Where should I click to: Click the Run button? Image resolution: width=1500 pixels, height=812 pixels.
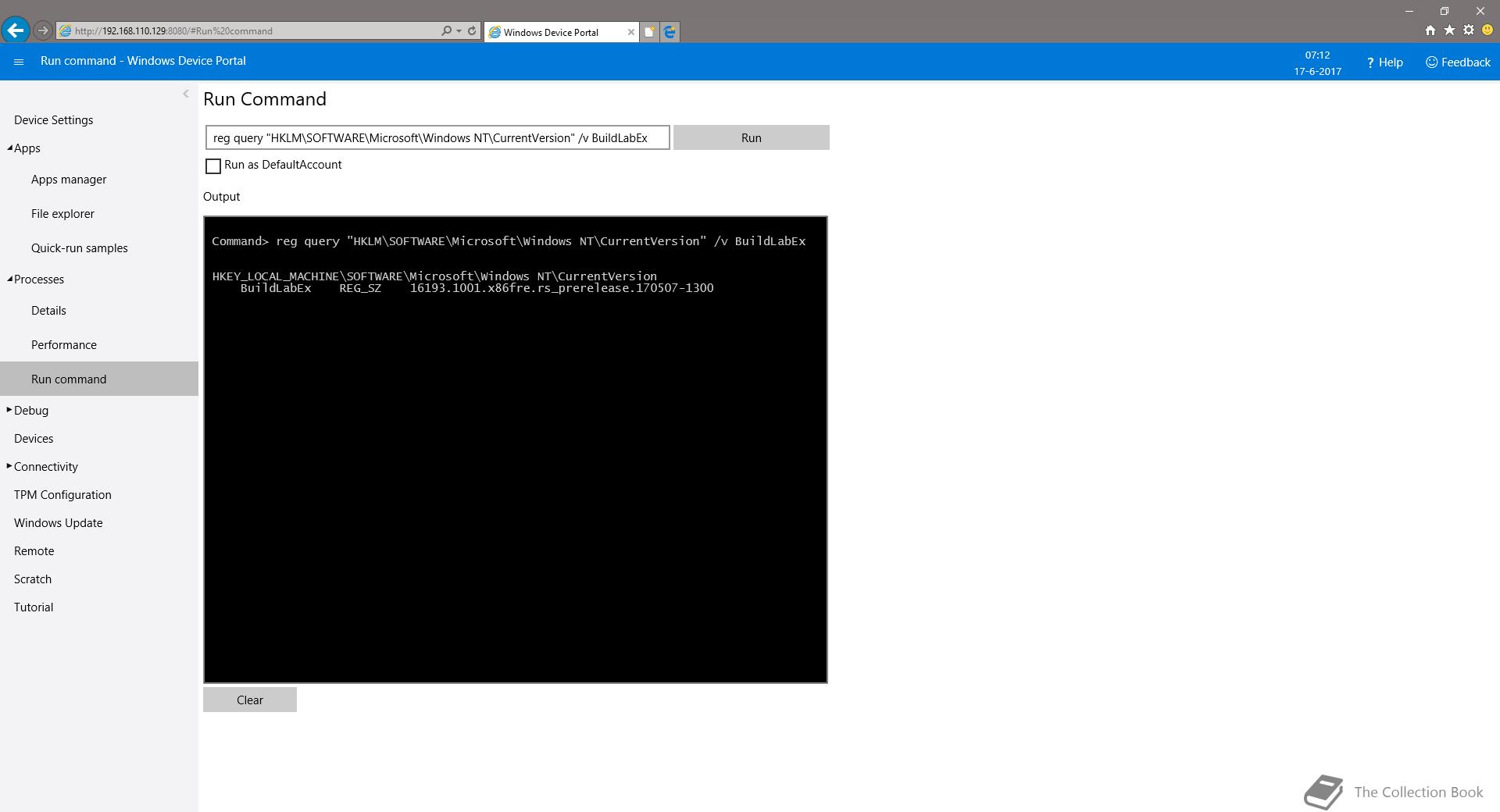click(x=751, y=137)
